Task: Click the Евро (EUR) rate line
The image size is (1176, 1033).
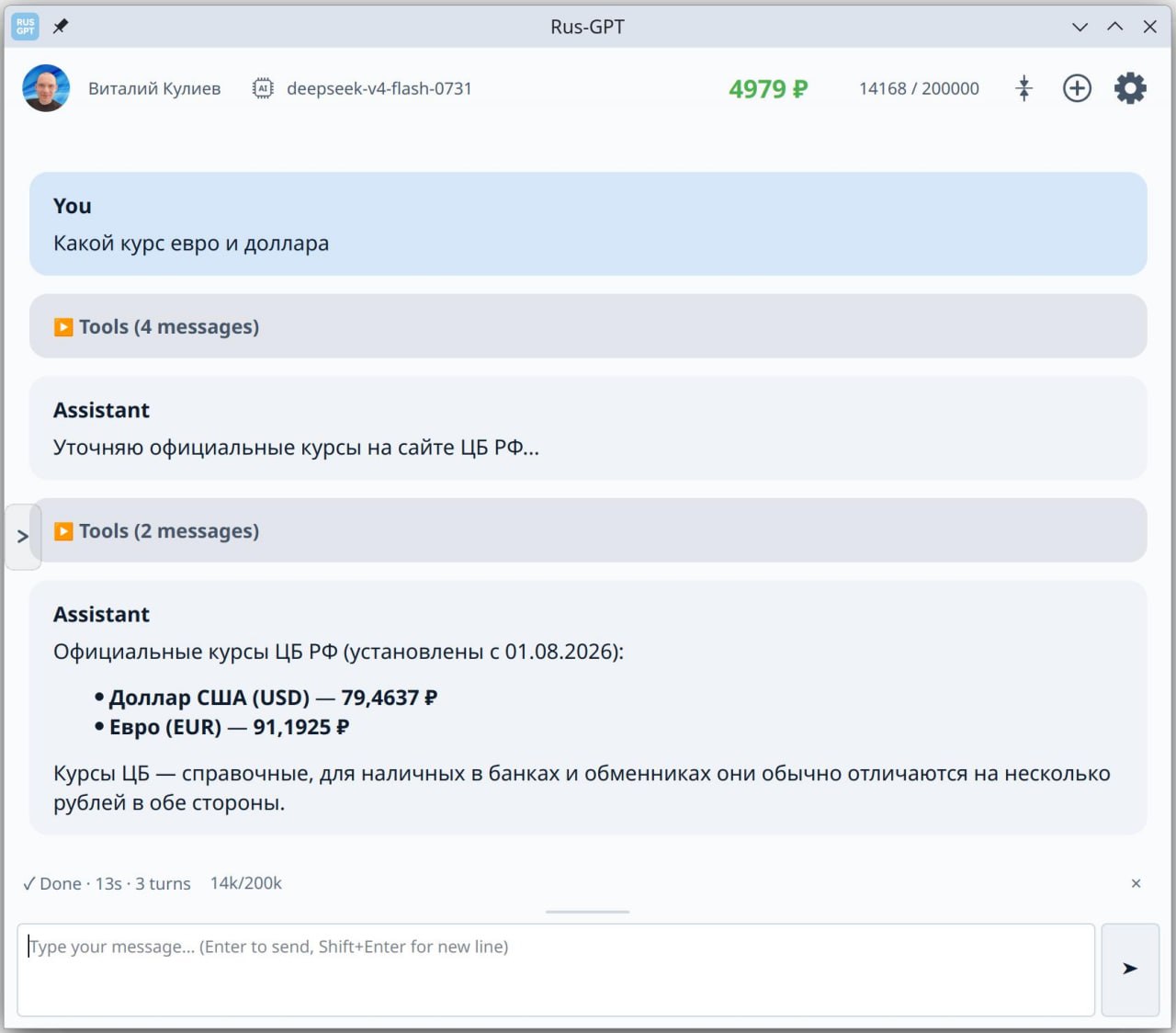Action: pos(229,727)
